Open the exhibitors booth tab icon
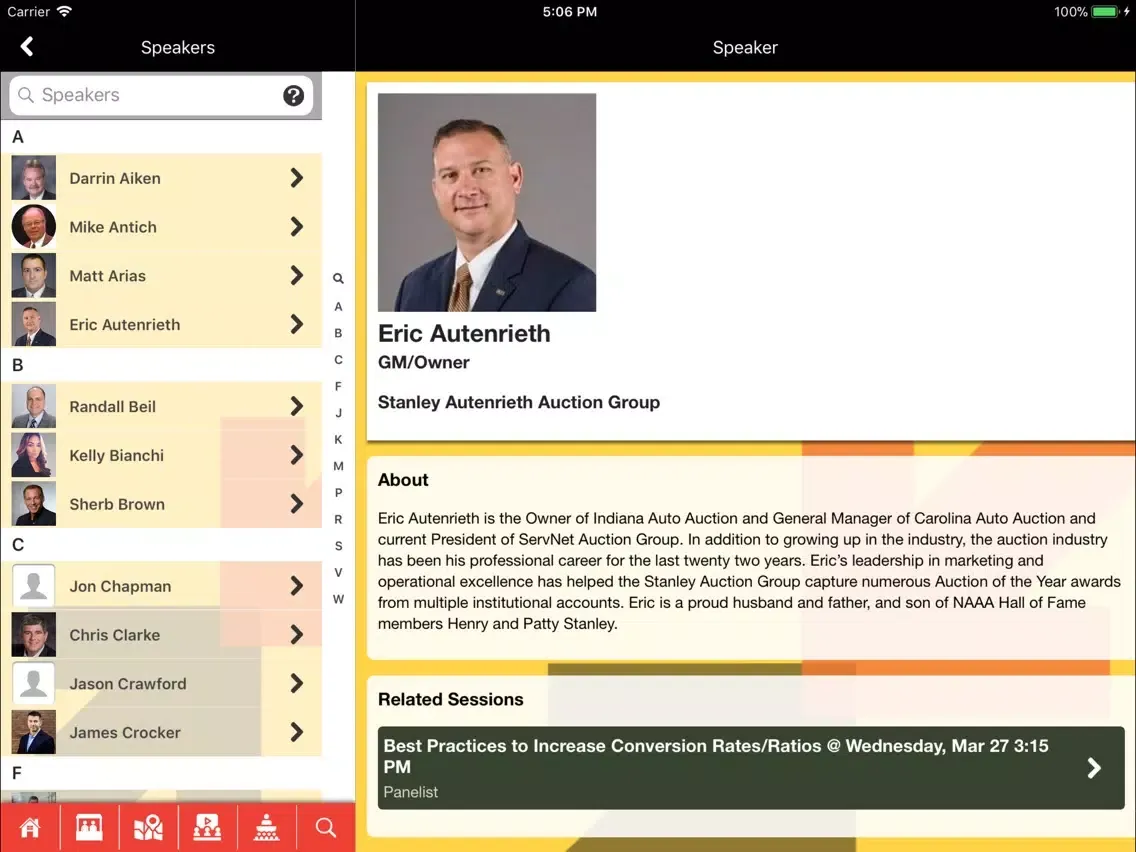 (89, 827)
